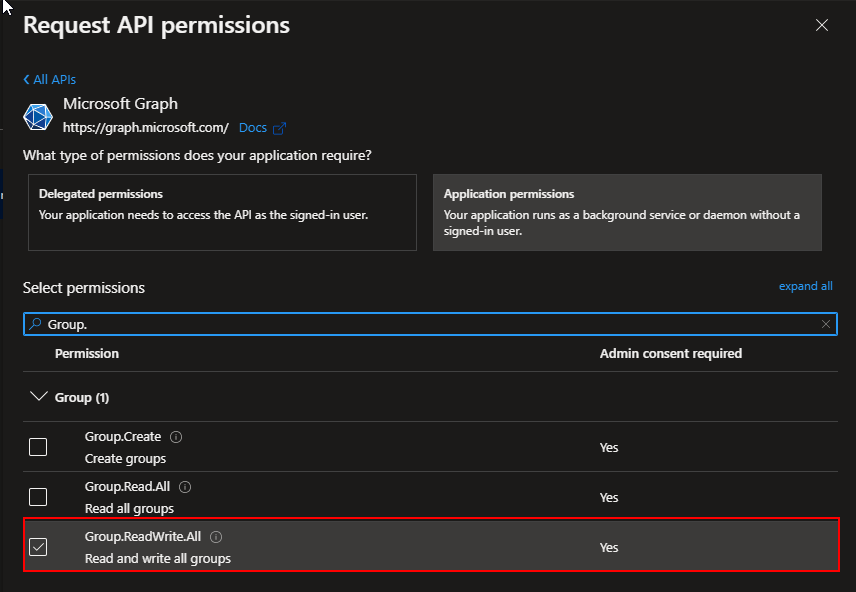Collapse the Group (1) section chevron
Viewport: 856px width, 592px height.
(39, 397)
